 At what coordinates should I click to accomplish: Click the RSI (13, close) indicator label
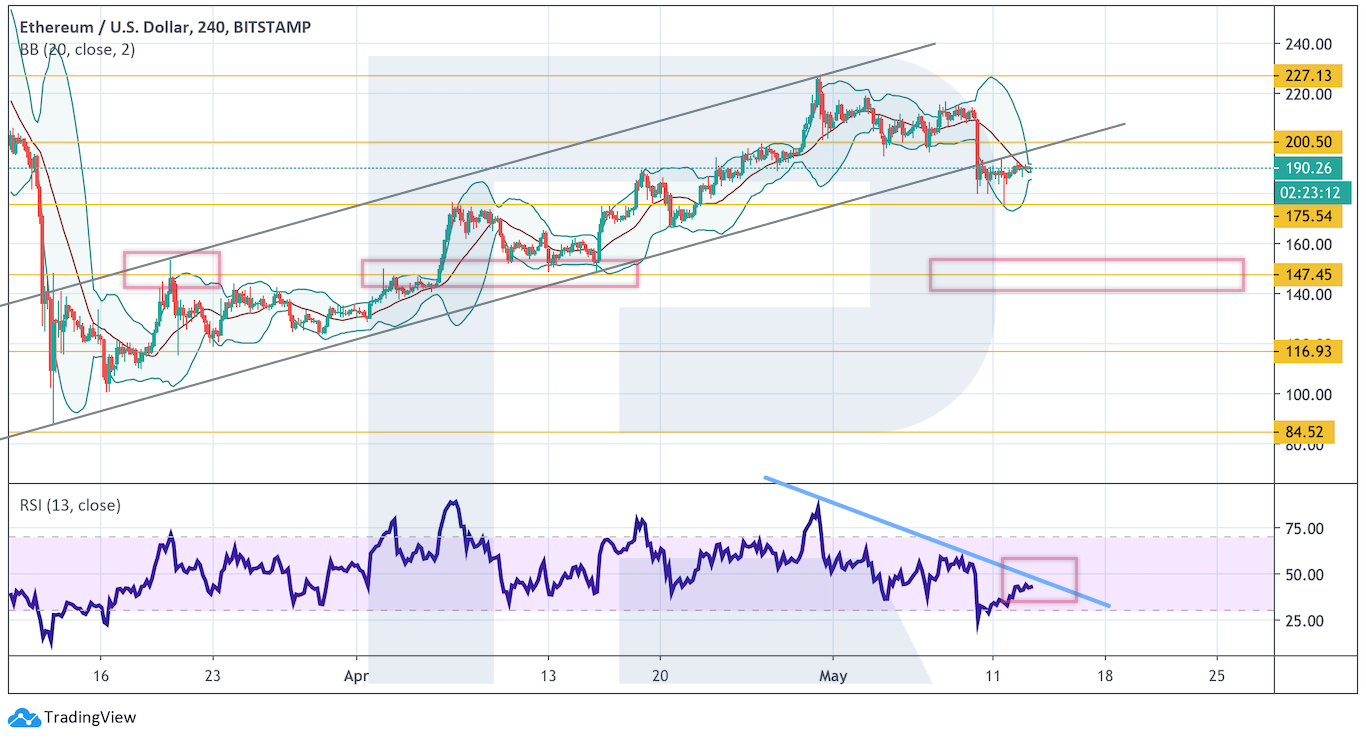click(x=70, y=505)
